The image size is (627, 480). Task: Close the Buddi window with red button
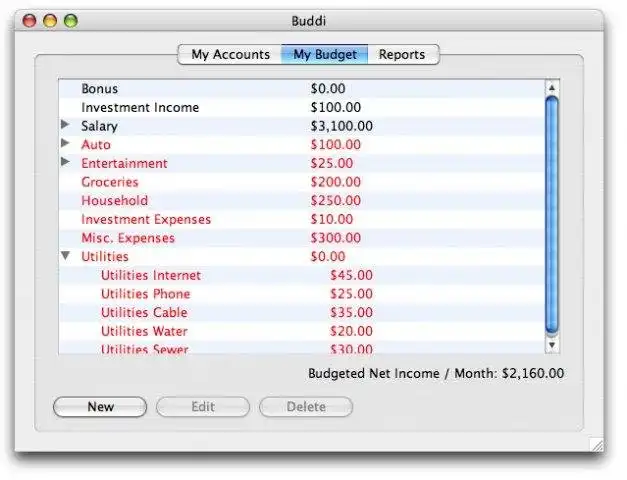point(29,20)
